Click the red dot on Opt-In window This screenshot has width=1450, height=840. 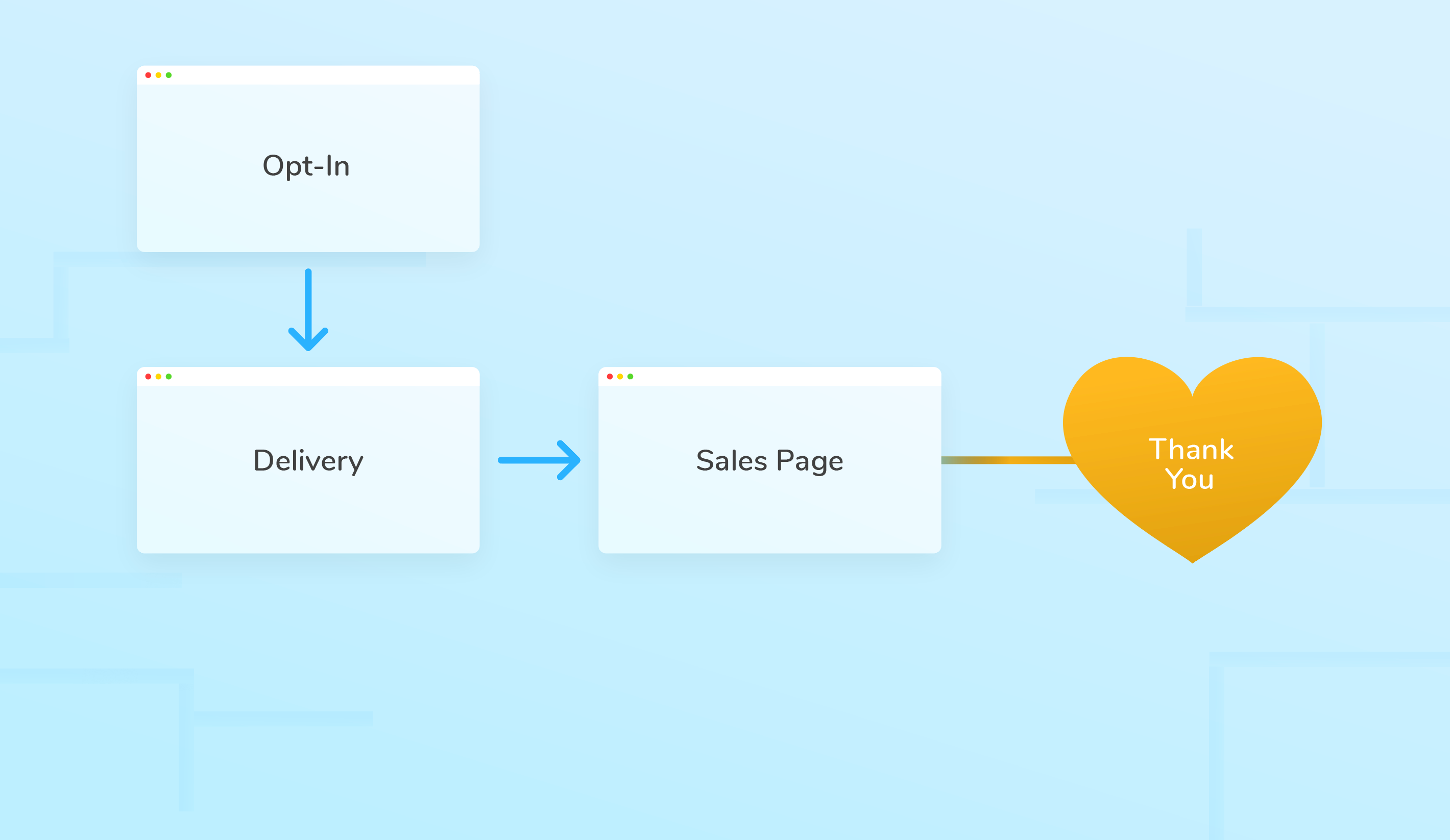(149, 76)
